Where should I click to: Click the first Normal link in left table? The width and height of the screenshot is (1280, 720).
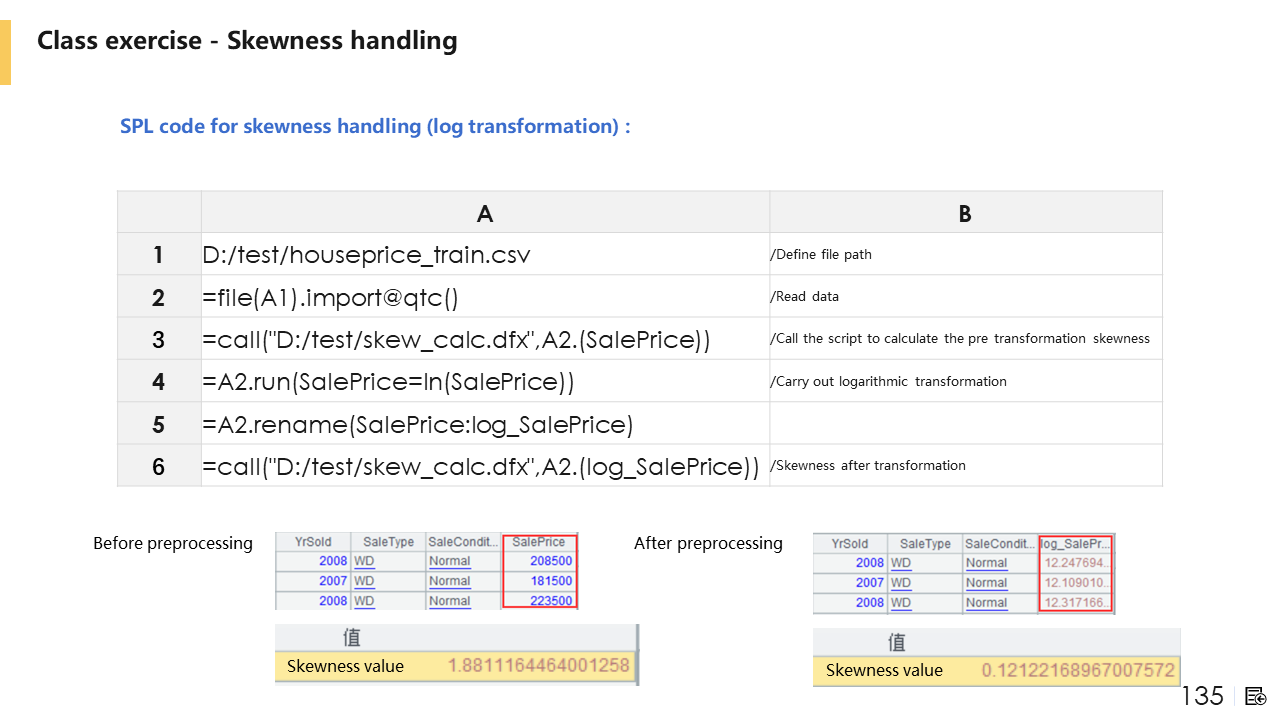pos(449,561)
